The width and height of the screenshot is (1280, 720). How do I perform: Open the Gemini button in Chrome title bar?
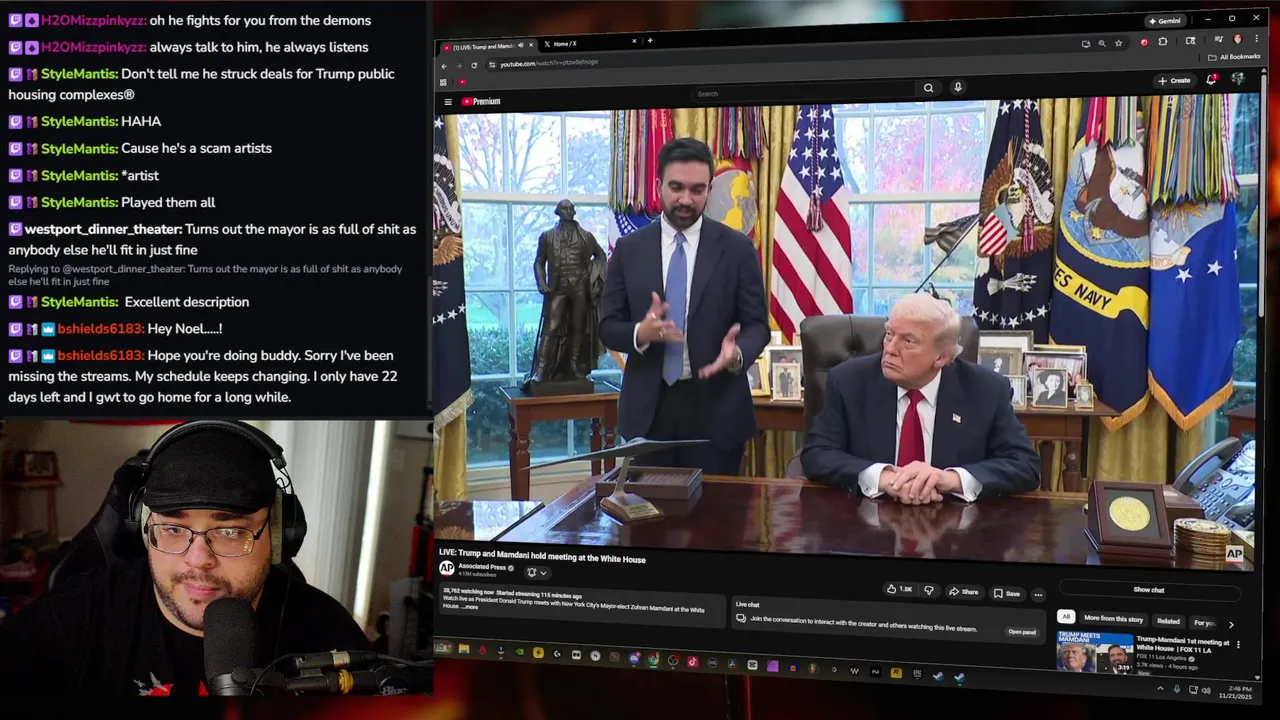pyautogui.click(x=1166, y=21)
